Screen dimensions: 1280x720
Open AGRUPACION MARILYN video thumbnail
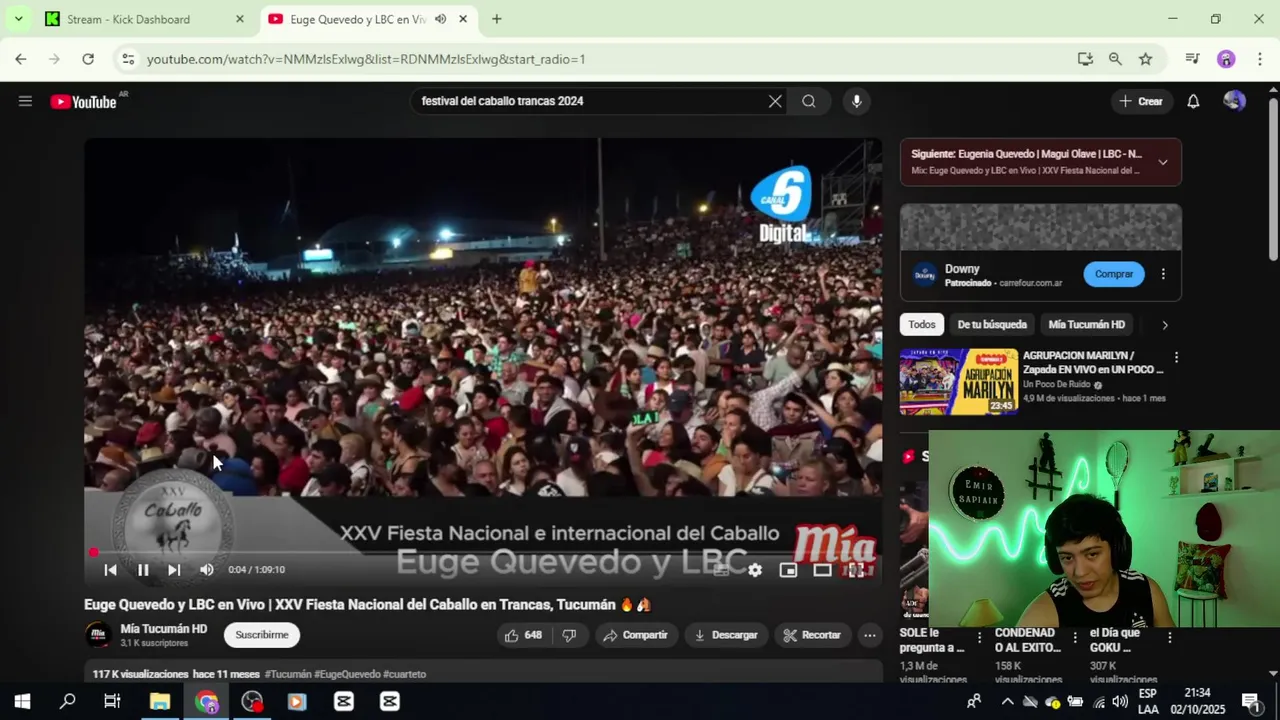pyautogui.click(x=959, y=381)
